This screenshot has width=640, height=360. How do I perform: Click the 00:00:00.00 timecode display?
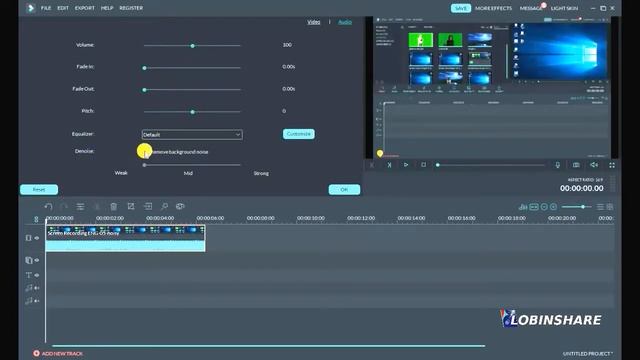tap(582, 188)
